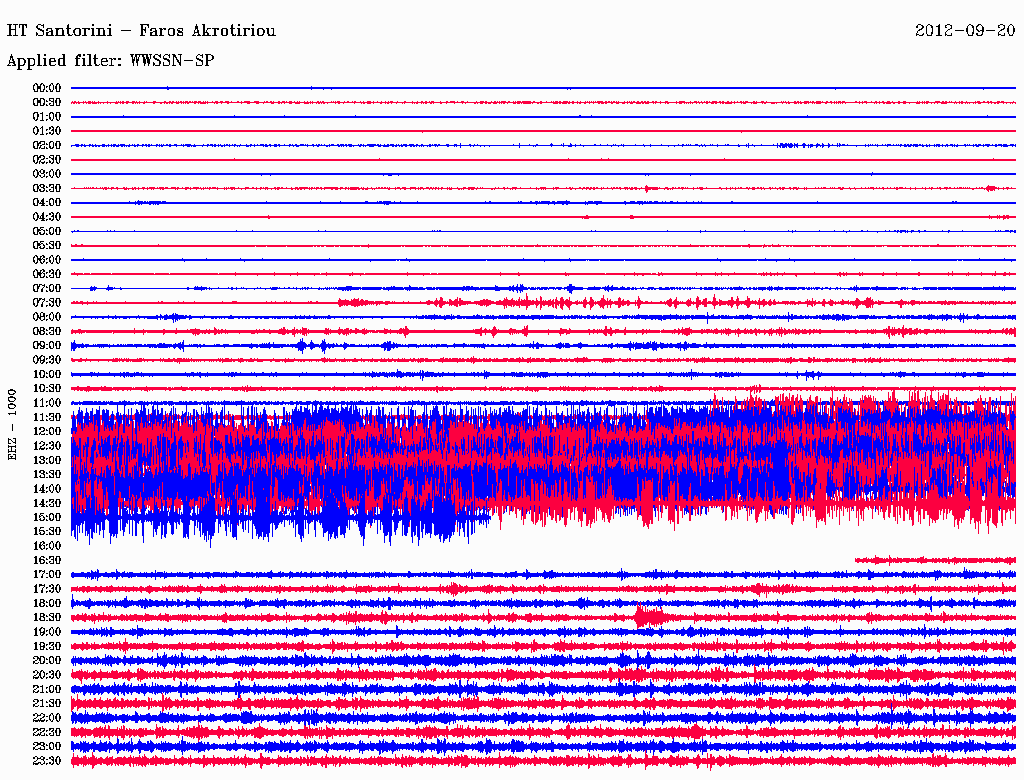The height and width of the screenshot is (780, 1024).
Task: Select the 18:00 time label
Action: click(x=47, y=604)
